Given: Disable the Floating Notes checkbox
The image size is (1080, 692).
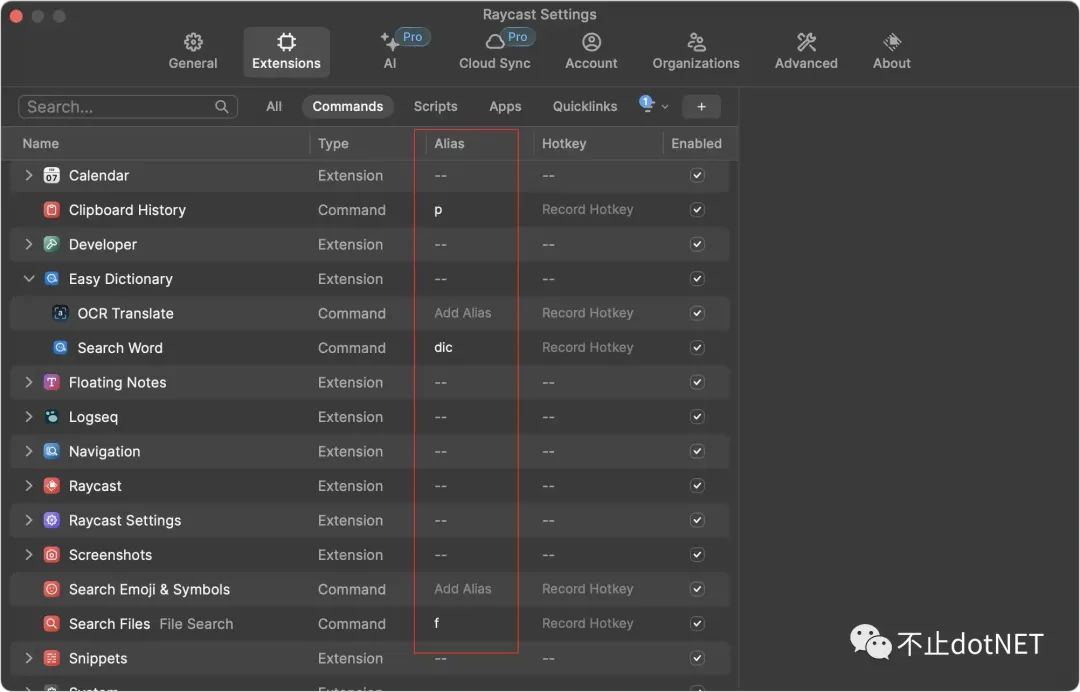Looking at the screenshot, I should [x=697, y=382].
